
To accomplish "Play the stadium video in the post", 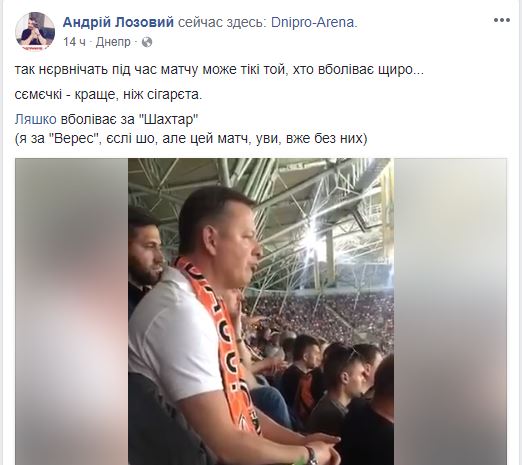I will (x=261, y=311).
